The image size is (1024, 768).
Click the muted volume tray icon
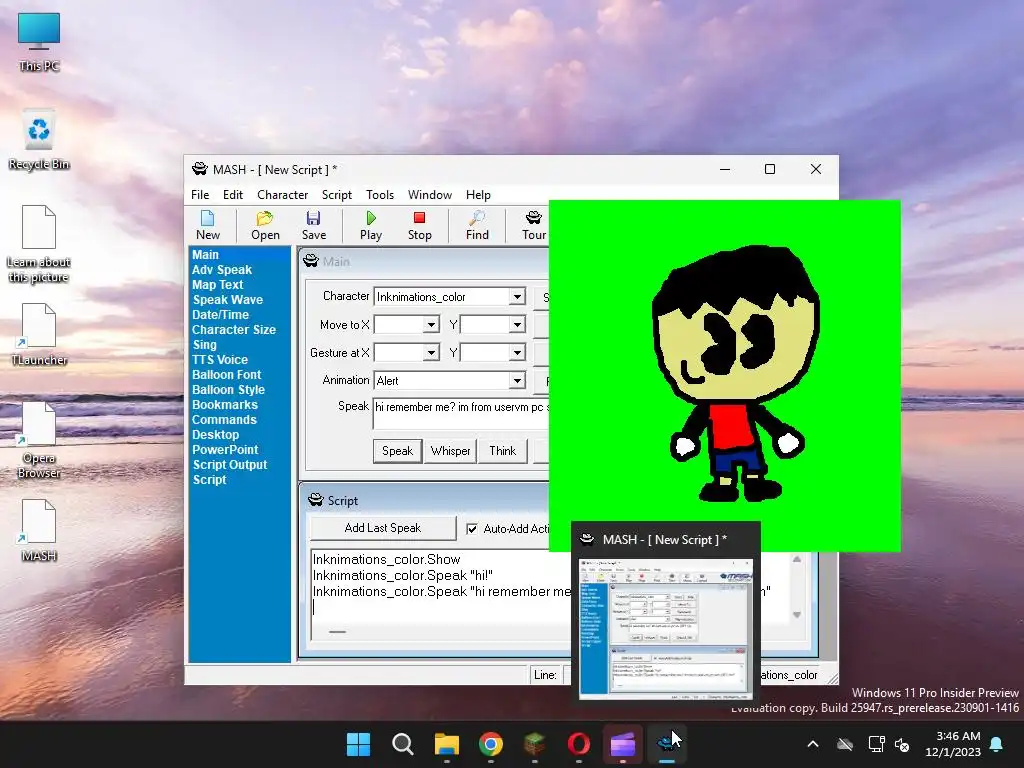(902, 744)
